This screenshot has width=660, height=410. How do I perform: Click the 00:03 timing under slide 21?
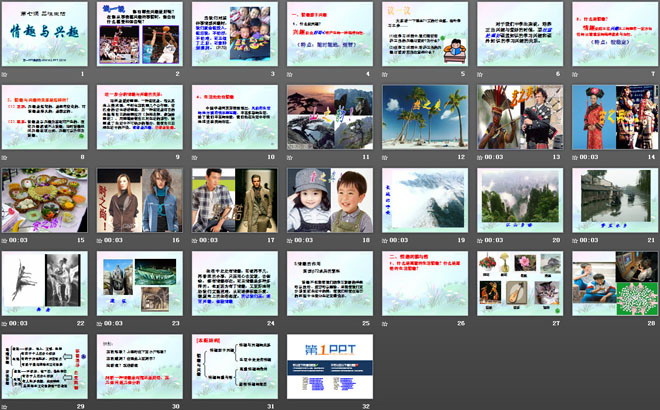(589, 240)
